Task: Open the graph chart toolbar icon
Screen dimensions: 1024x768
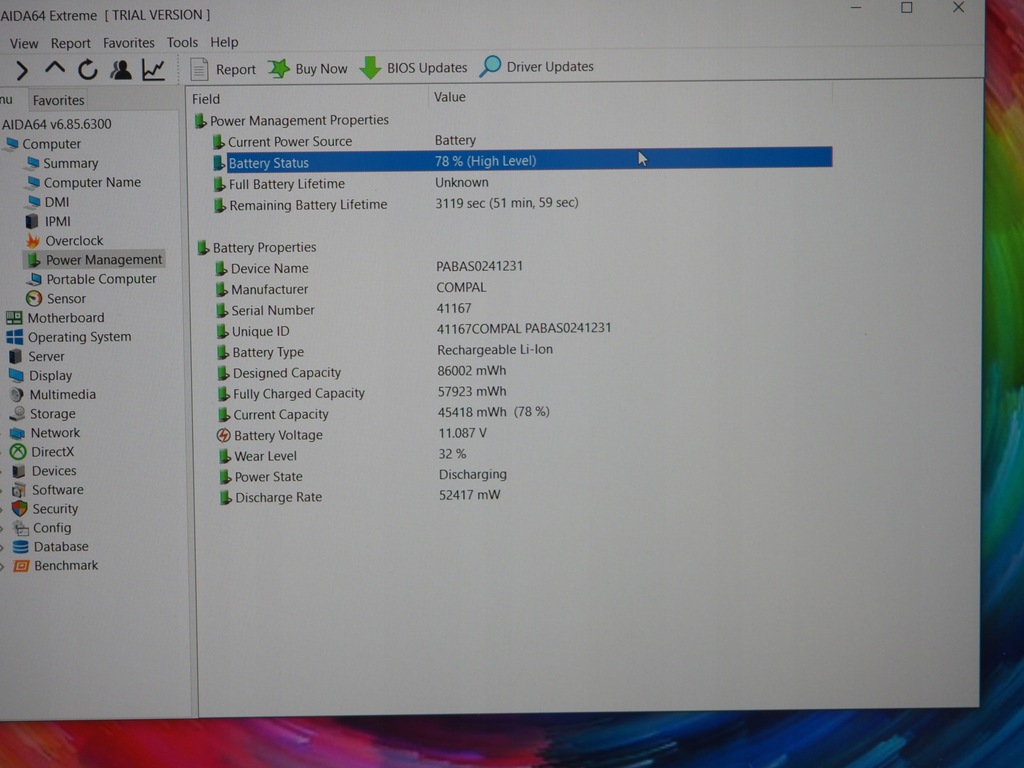Action: pyautogui.click(x=153, y=69)
